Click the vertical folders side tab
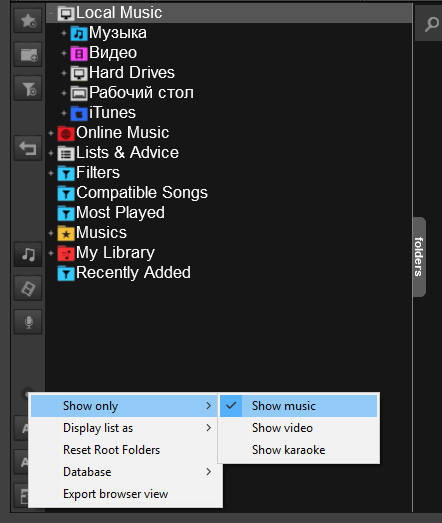Image resolution: width=442 pixels, height=523 pixels. pos(419,257)
